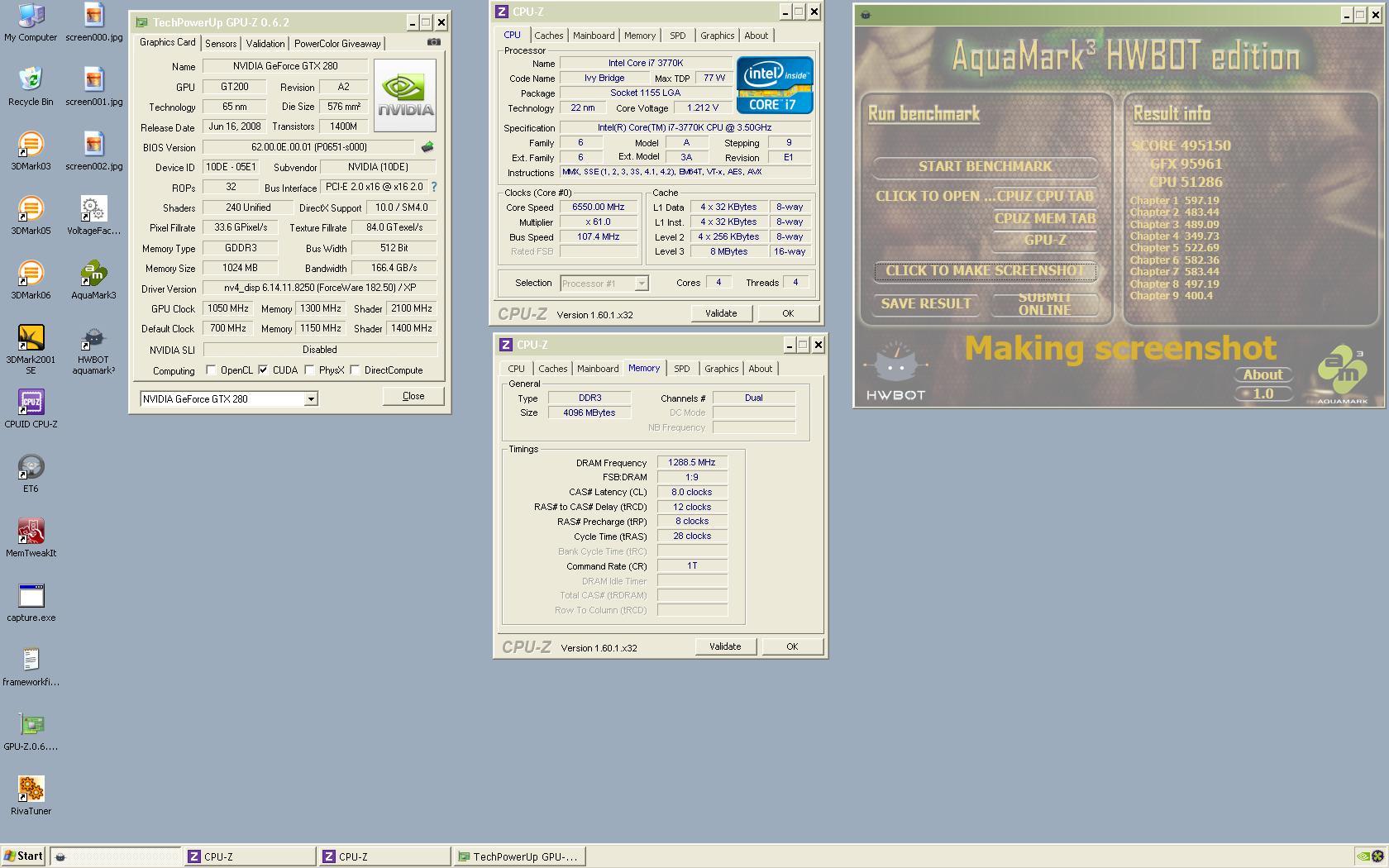The height and width of the screenshot is (868, 1389).
Task: Click BIOS Version field in GPU-Z
Action: 309,147
